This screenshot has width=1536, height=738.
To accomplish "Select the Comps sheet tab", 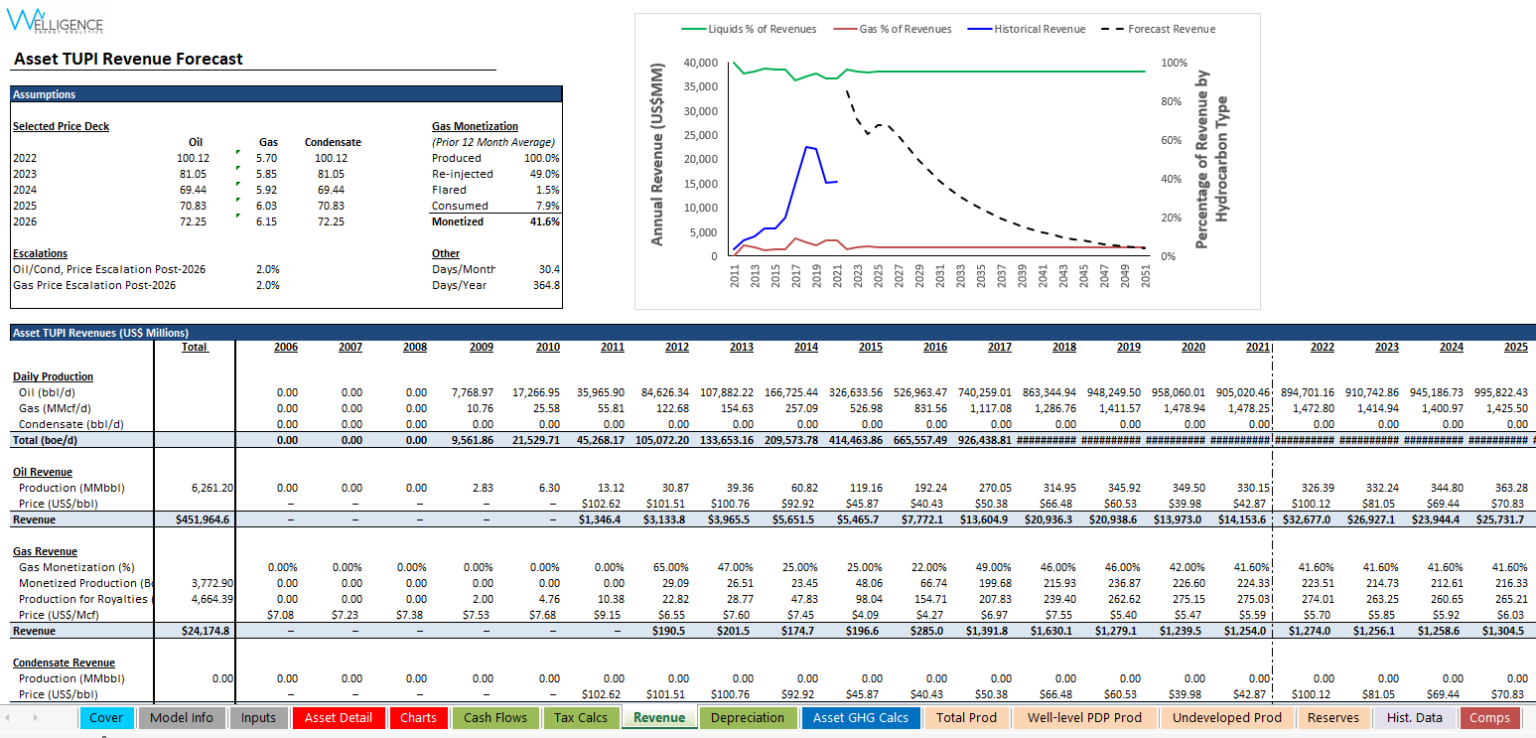I will coord(1489,718).
